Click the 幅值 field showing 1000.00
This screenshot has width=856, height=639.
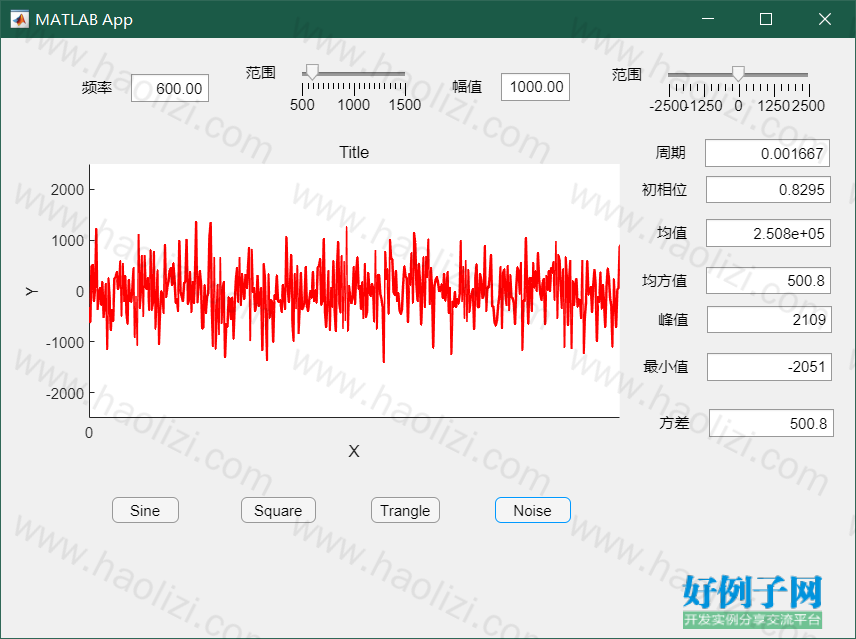click(x=536, y=87)
